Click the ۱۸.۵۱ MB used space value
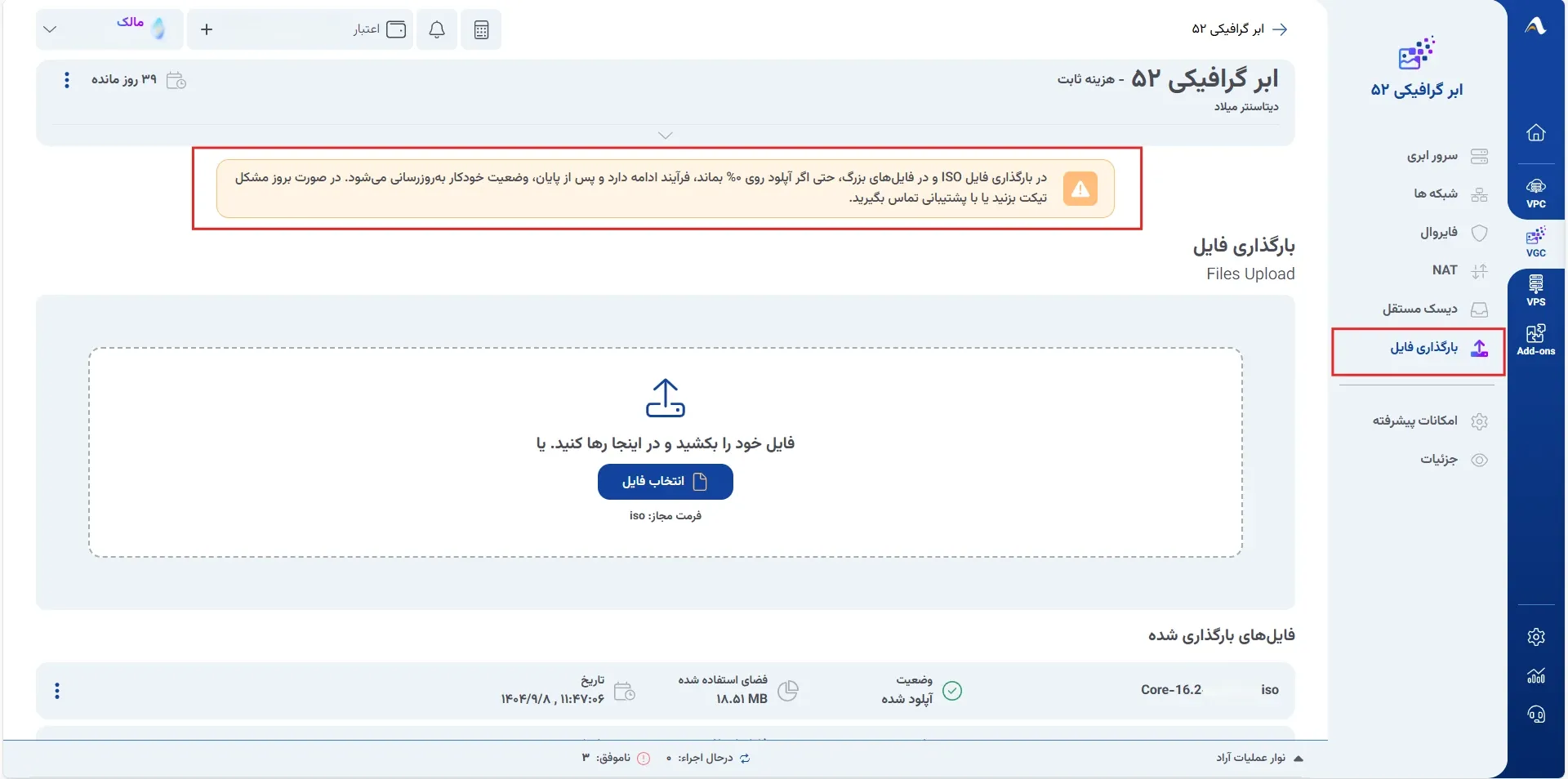Image resolution: width=1568 pixels, height=779 pixels. point(742,699)
